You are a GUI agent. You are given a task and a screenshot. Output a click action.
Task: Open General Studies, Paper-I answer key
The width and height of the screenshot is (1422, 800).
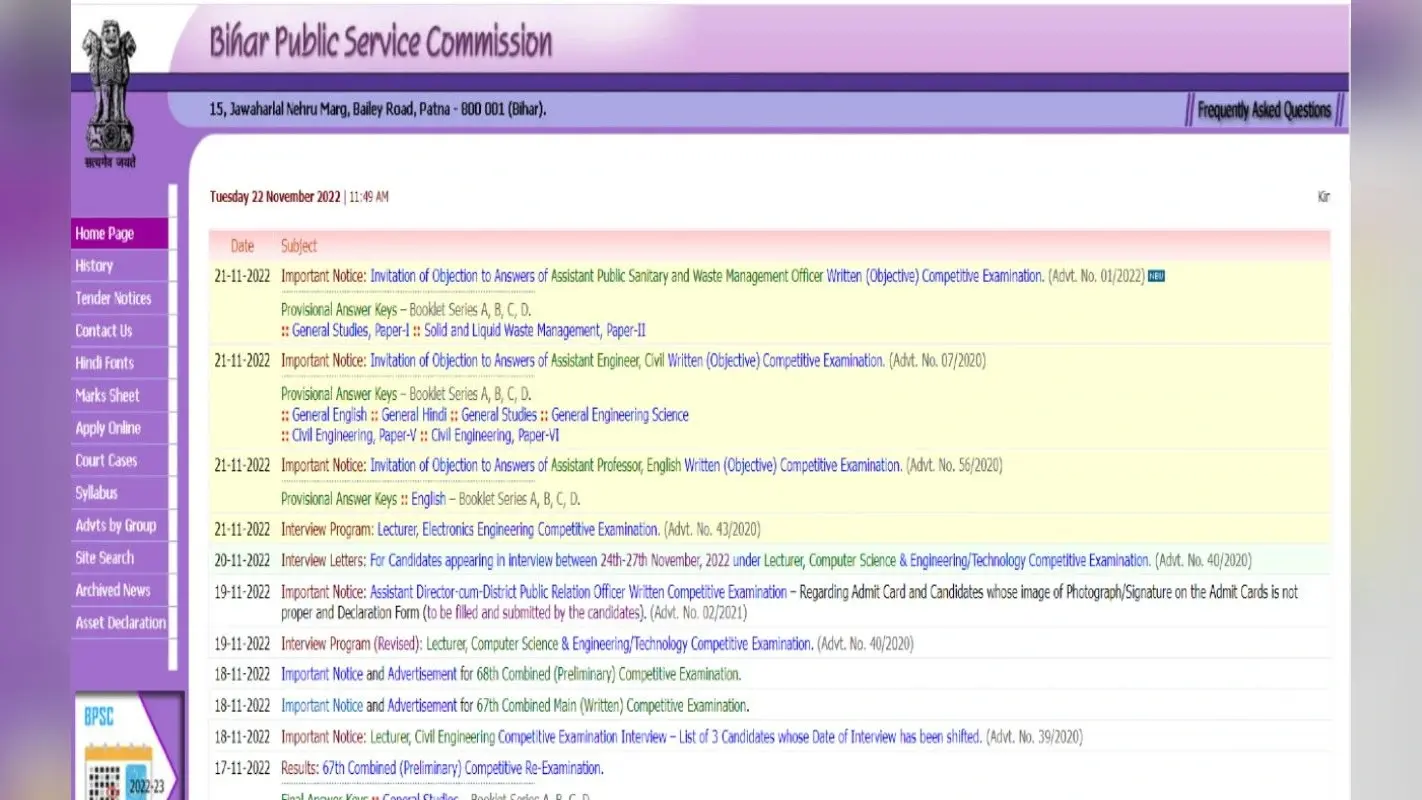tap(350, 330)
